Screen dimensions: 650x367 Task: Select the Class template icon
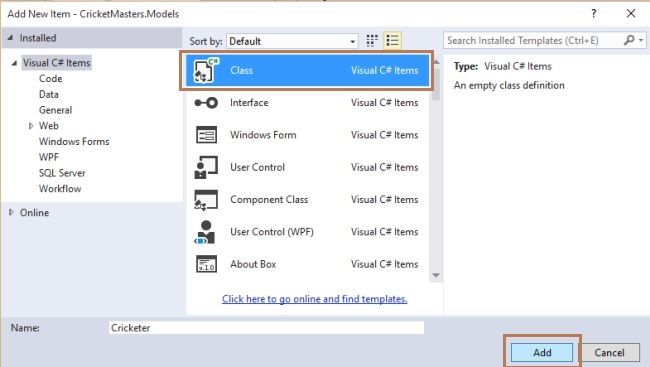(206, 70)
